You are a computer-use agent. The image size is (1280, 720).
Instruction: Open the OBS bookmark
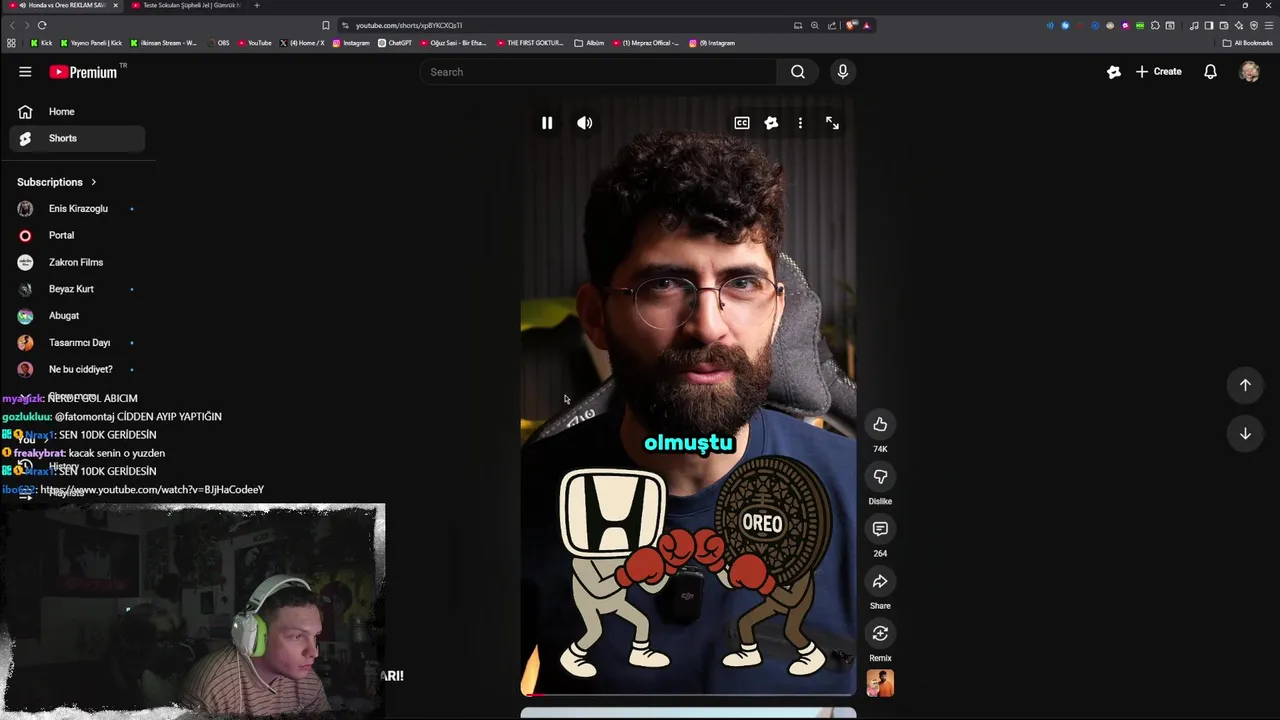click(x=217, y=43)
